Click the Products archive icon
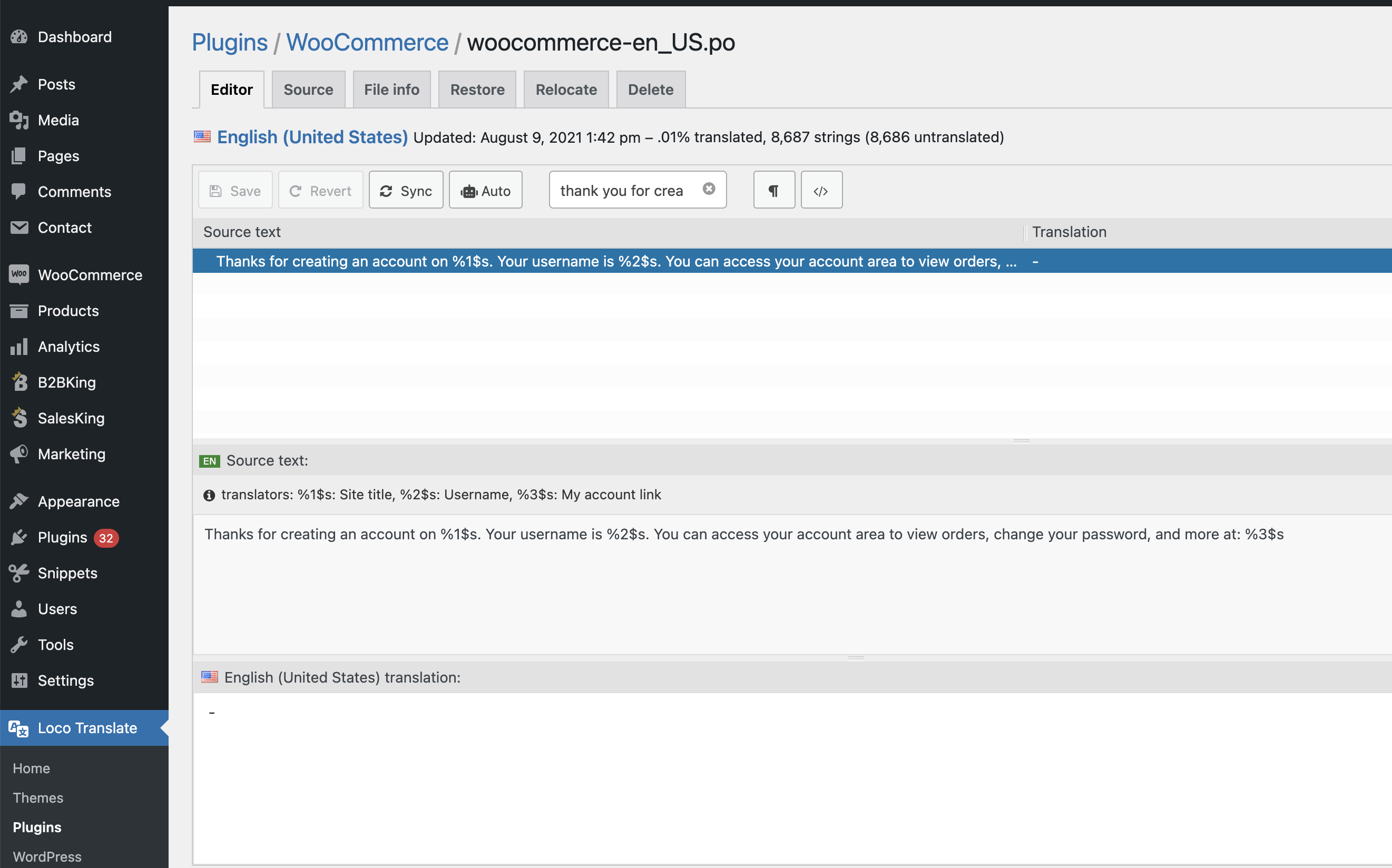The height and width of the screenshot is (868, 1392). point(19,311)
